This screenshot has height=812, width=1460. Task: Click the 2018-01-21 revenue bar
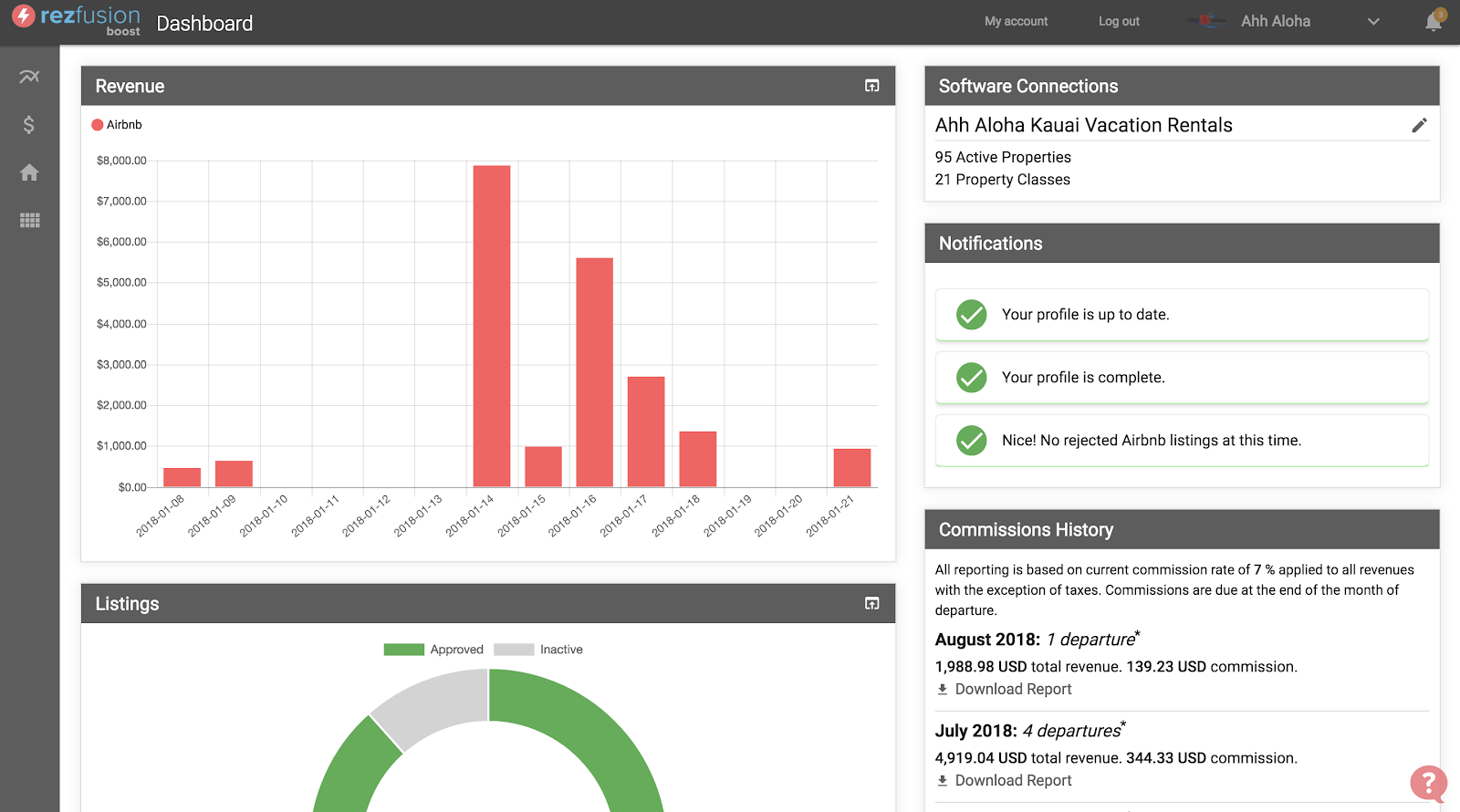click(852, 468)
